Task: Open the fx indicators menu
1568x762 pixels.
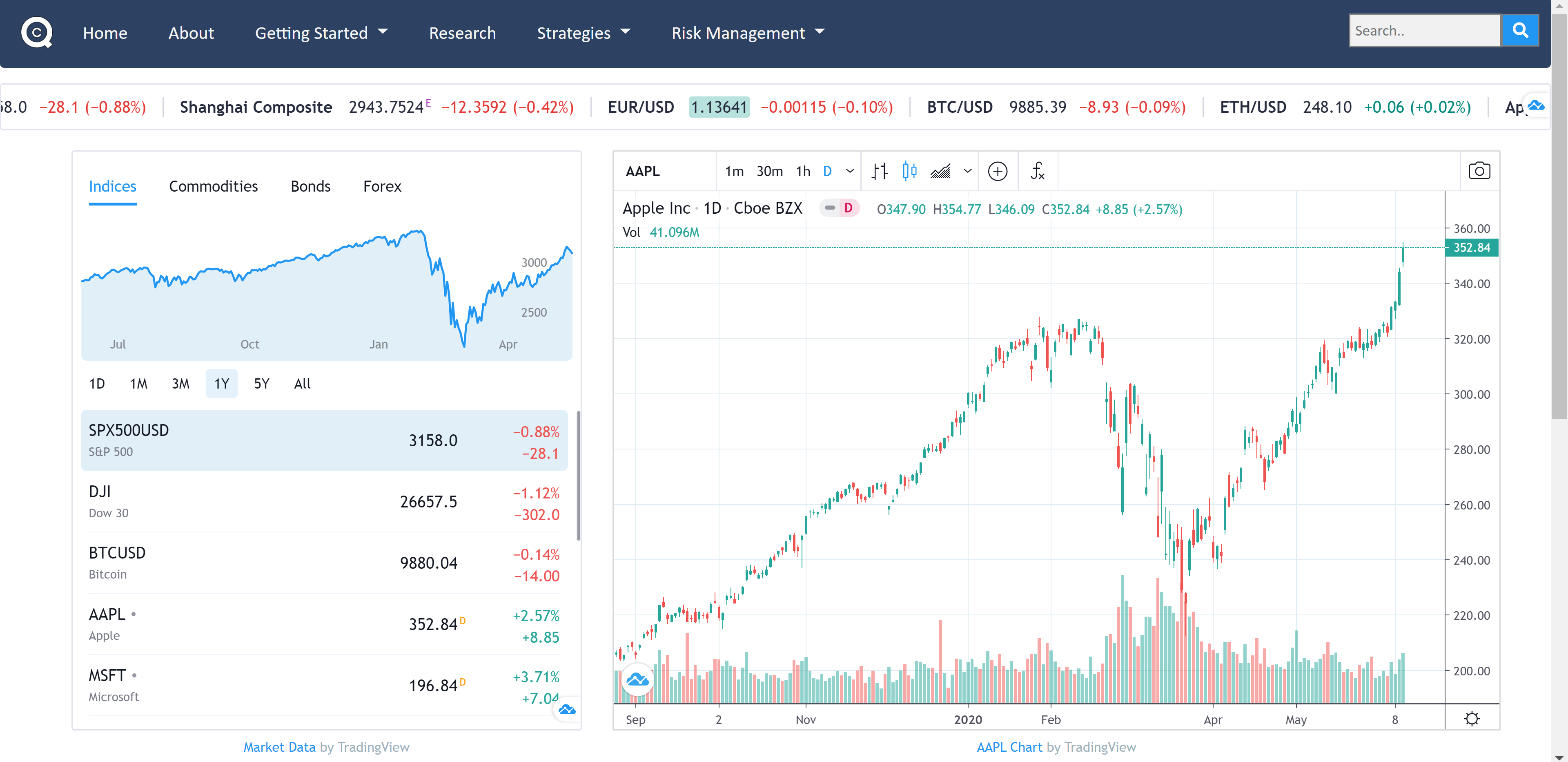Action: [x=1037, y=171]
